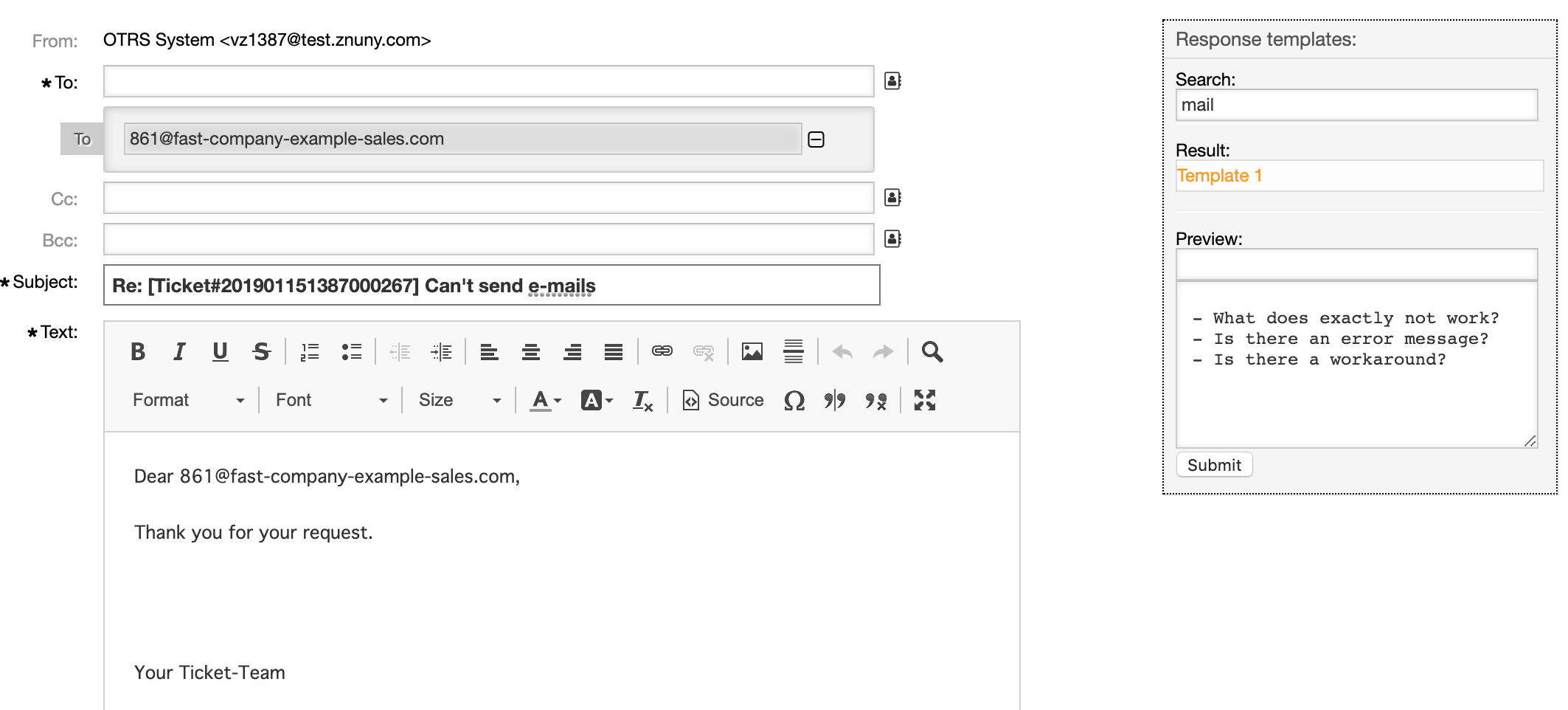
Task: Click the insert link icon
Action: point(662,352)
